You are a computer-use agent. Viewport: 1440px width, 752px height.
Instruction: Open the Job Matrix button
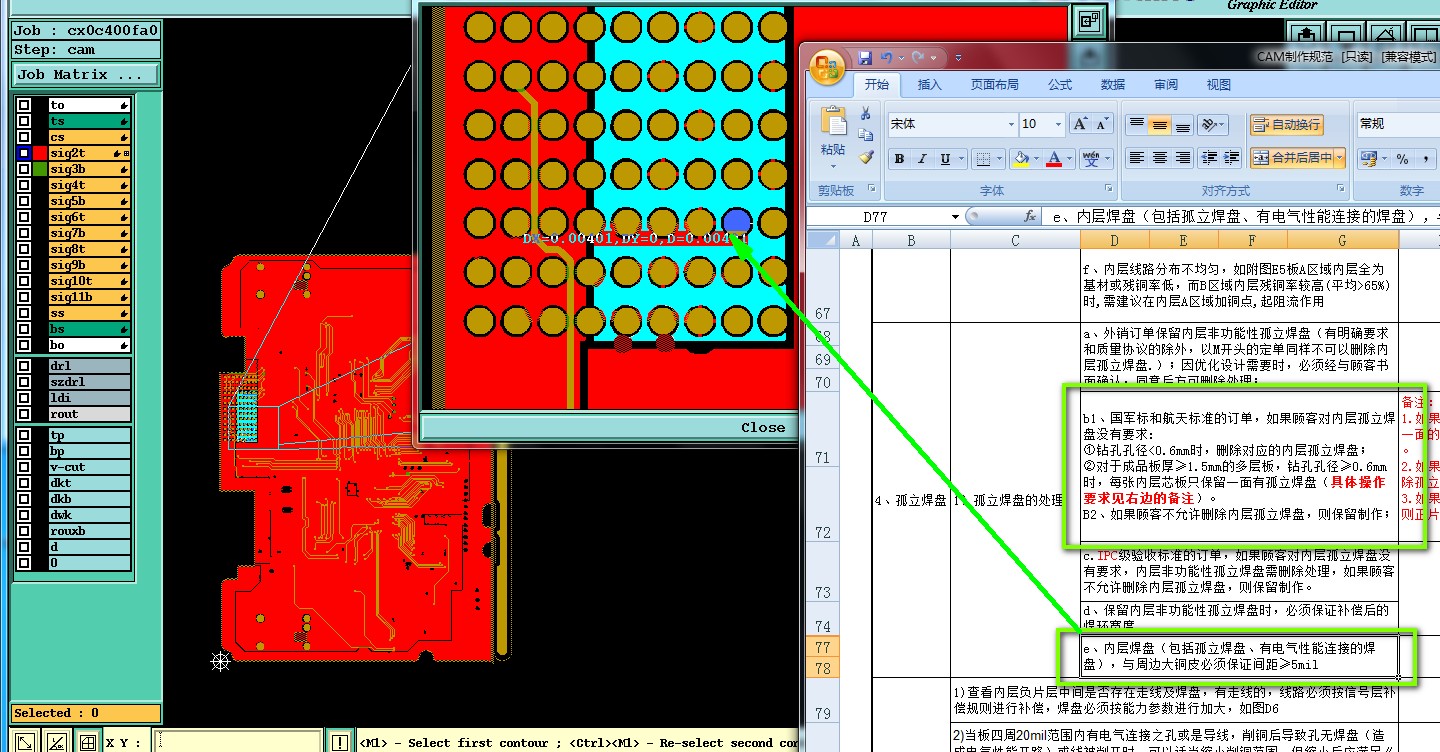pyautogui.click(x=86, y=74)
